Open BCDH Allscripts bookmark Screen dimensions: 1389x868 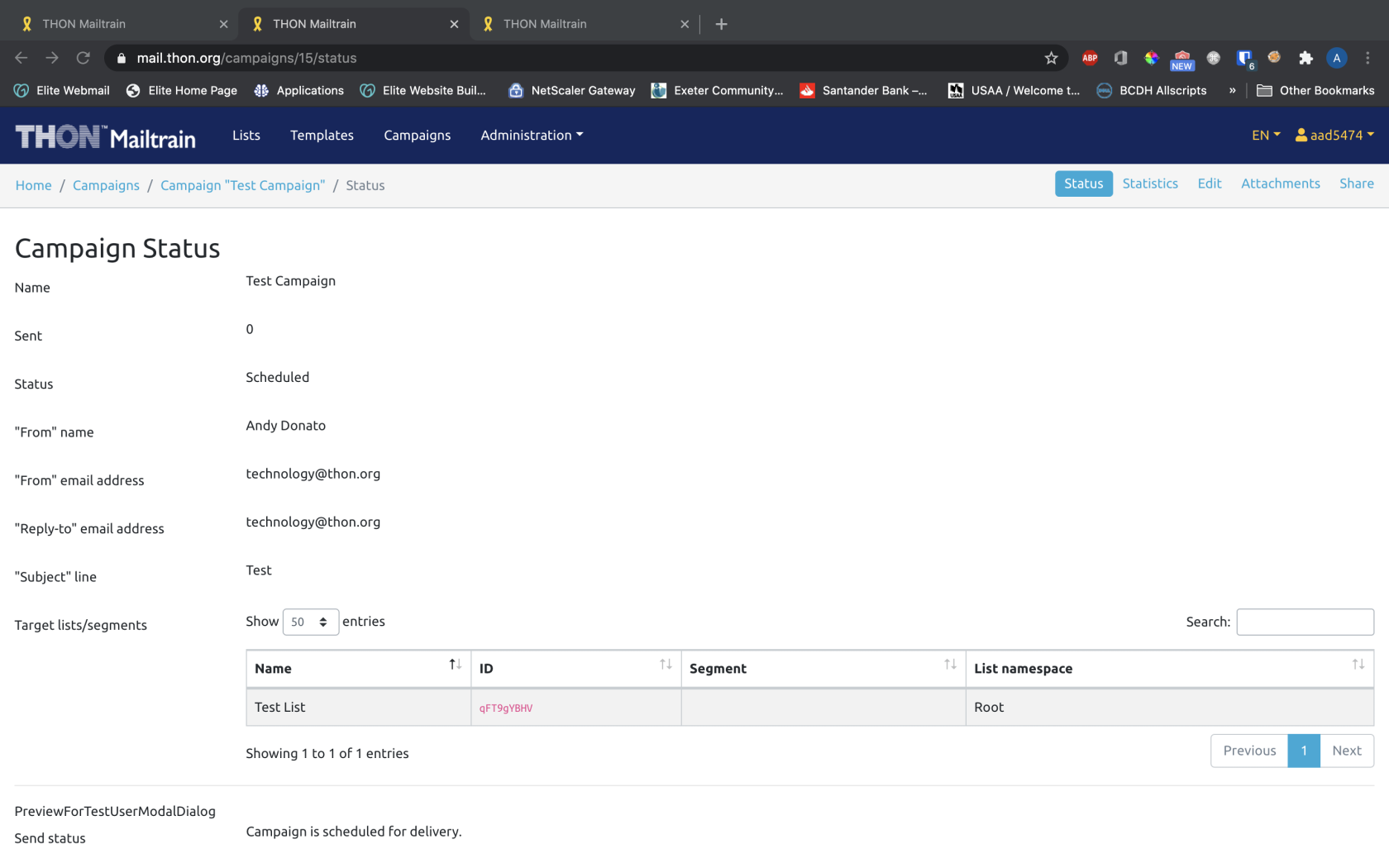pos(1152,90)
